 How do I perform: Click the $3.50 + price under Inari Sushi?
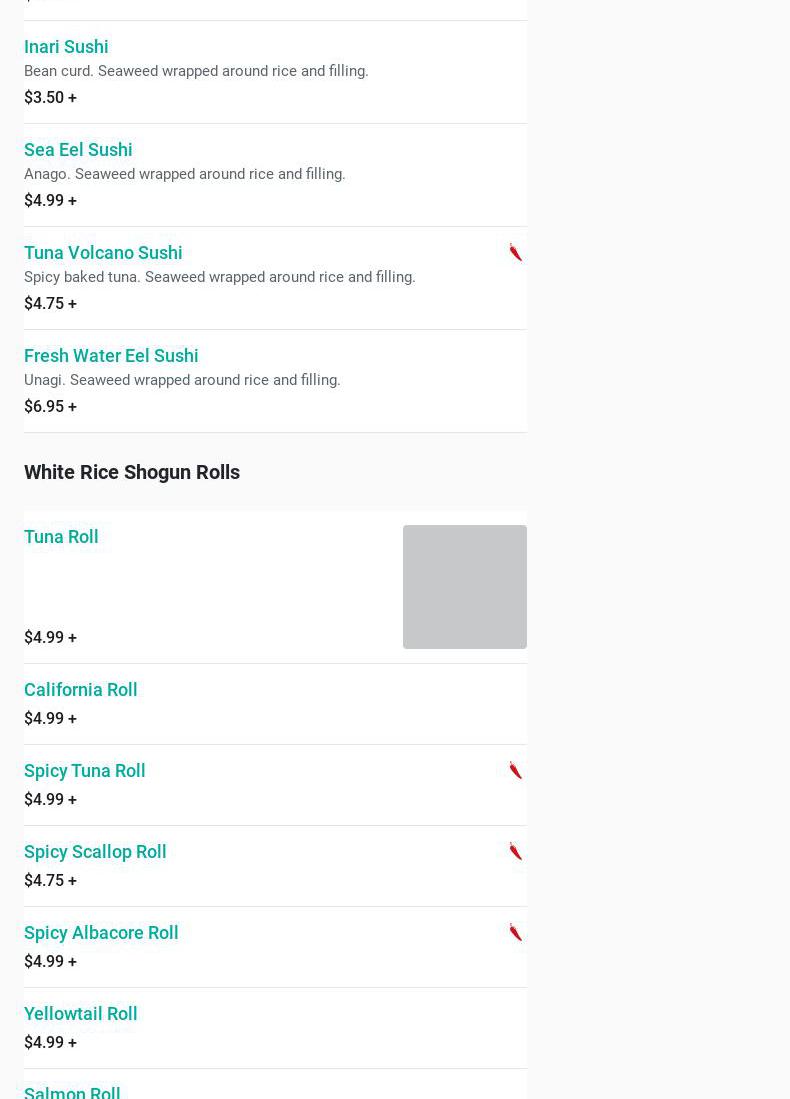point(50,98)
